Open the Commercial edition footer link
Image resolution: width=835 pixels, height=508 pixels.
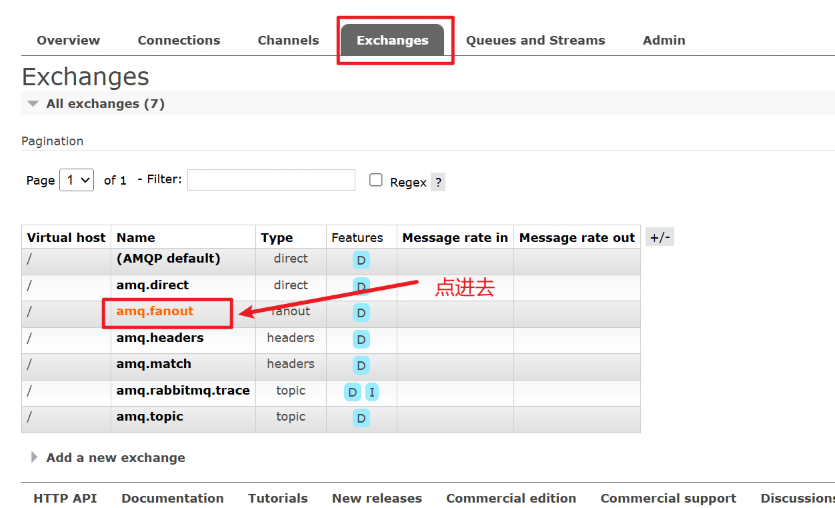511,498
